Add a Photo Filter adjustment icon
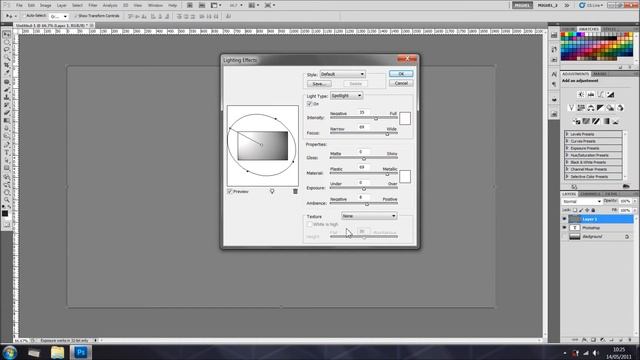640x360 pixels. [610, 108]
